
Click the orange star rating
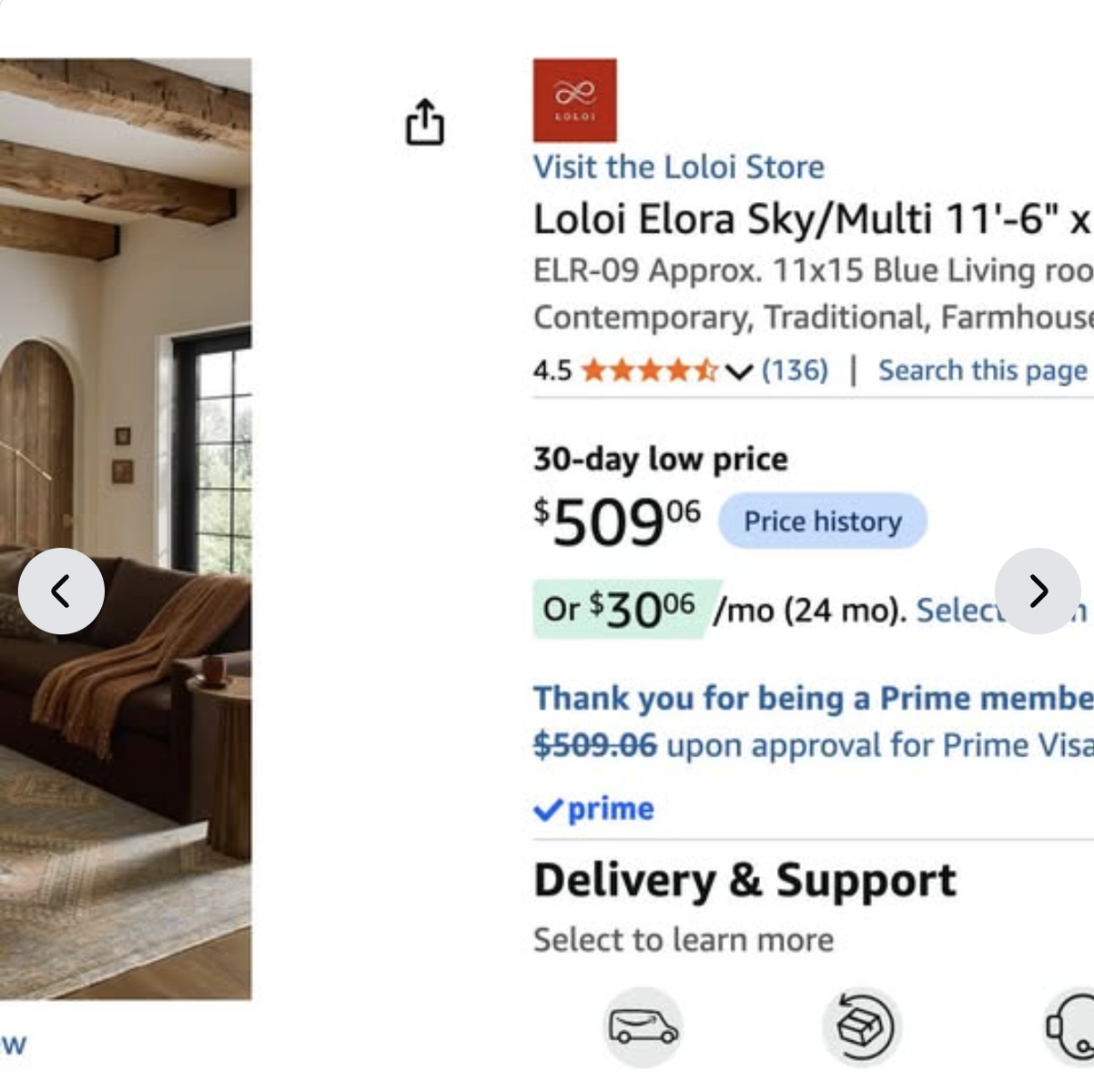pos(649,370)
